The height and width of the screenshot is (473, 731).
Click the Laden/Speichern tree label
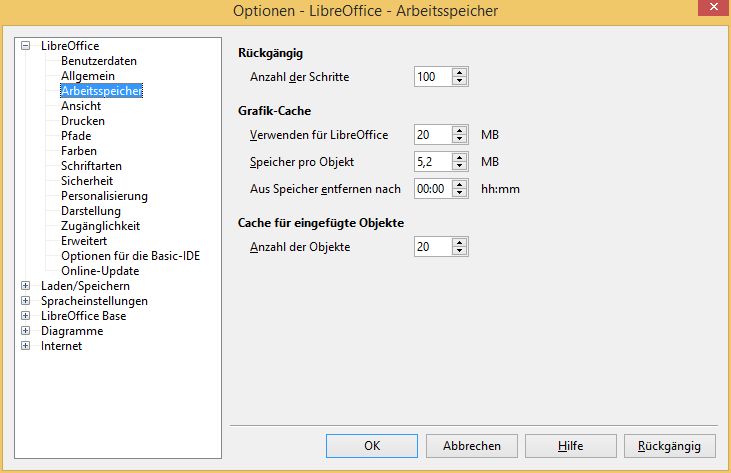(85, 286)
